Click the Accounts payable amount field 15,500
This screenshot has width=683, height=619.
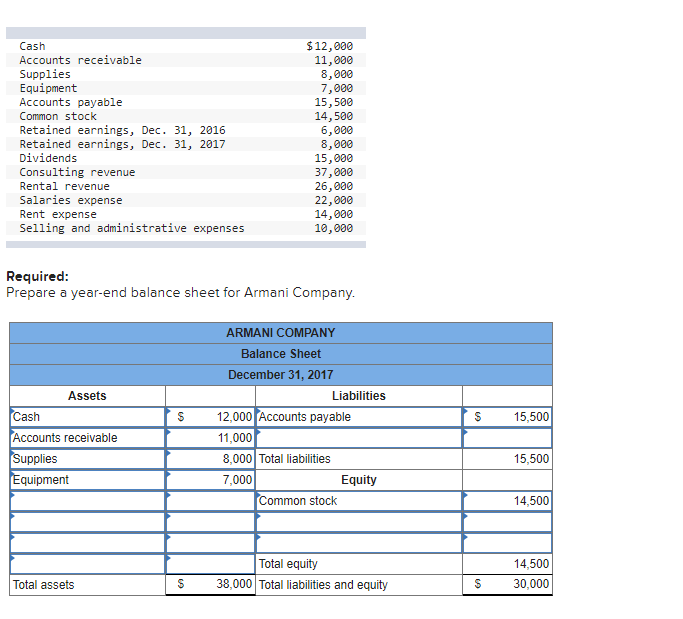[507, 417]
